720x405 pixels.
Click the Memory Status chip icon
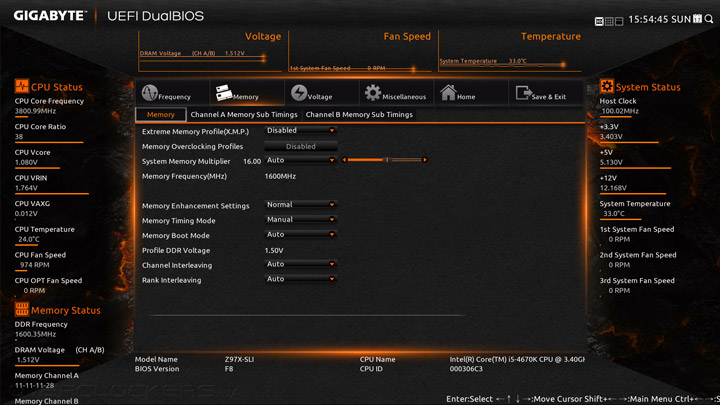pyautogui.click(x=22, y=309)
